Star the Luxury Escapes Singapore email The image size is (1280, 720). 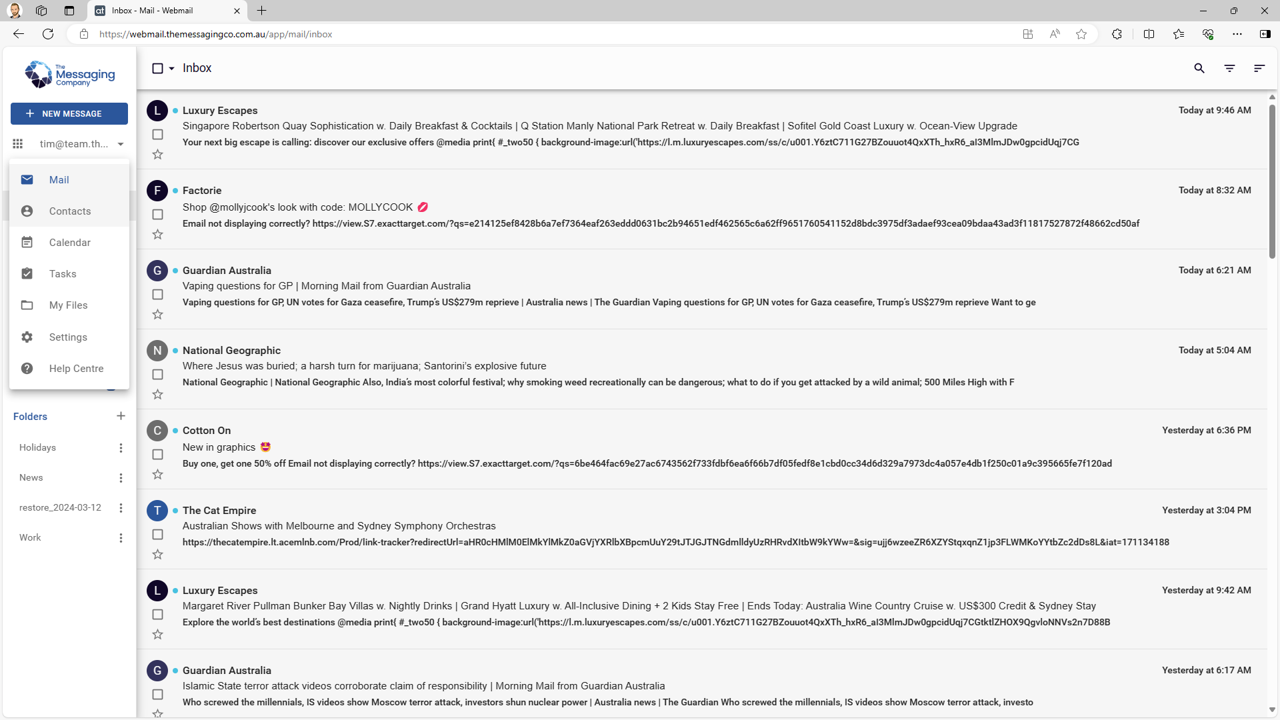[x=157, y=155]
